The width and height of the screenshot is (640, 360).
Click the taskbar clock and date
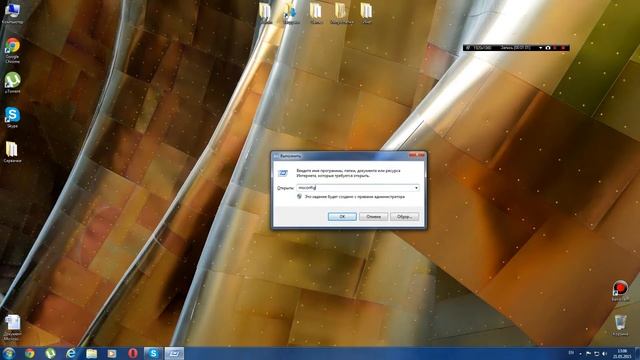tap(622, 353)
